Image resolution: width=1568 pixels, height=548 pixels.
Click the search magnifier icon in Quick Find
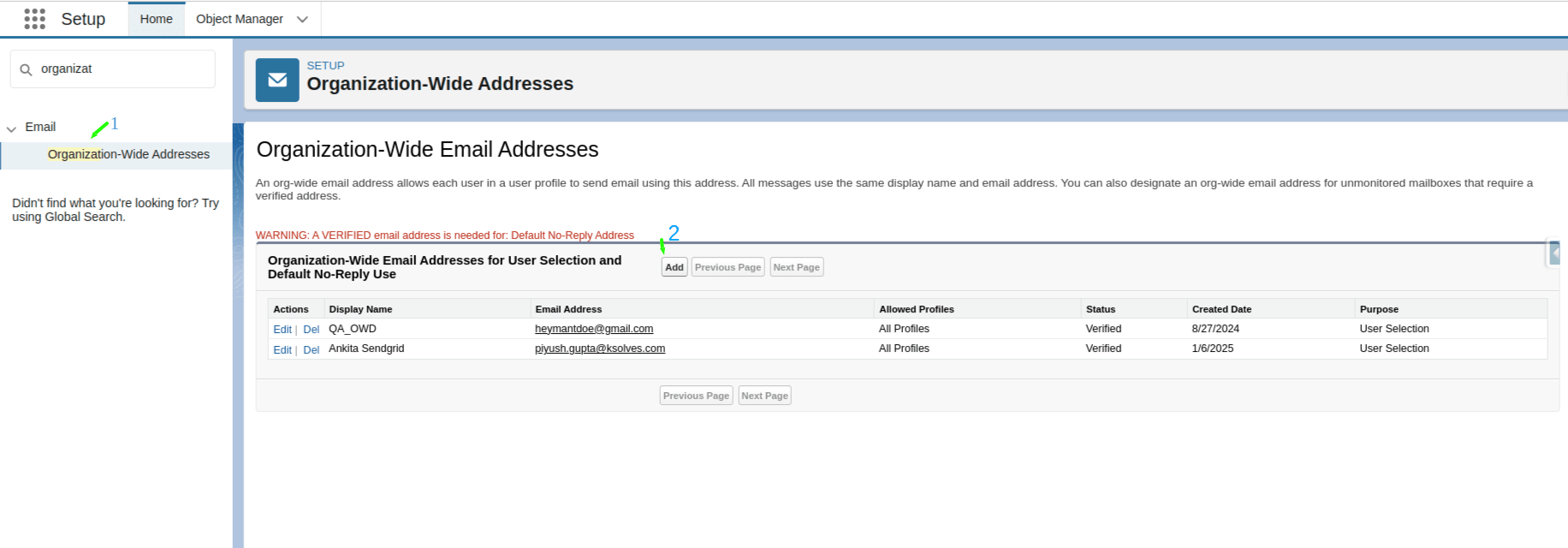point(26,69)
